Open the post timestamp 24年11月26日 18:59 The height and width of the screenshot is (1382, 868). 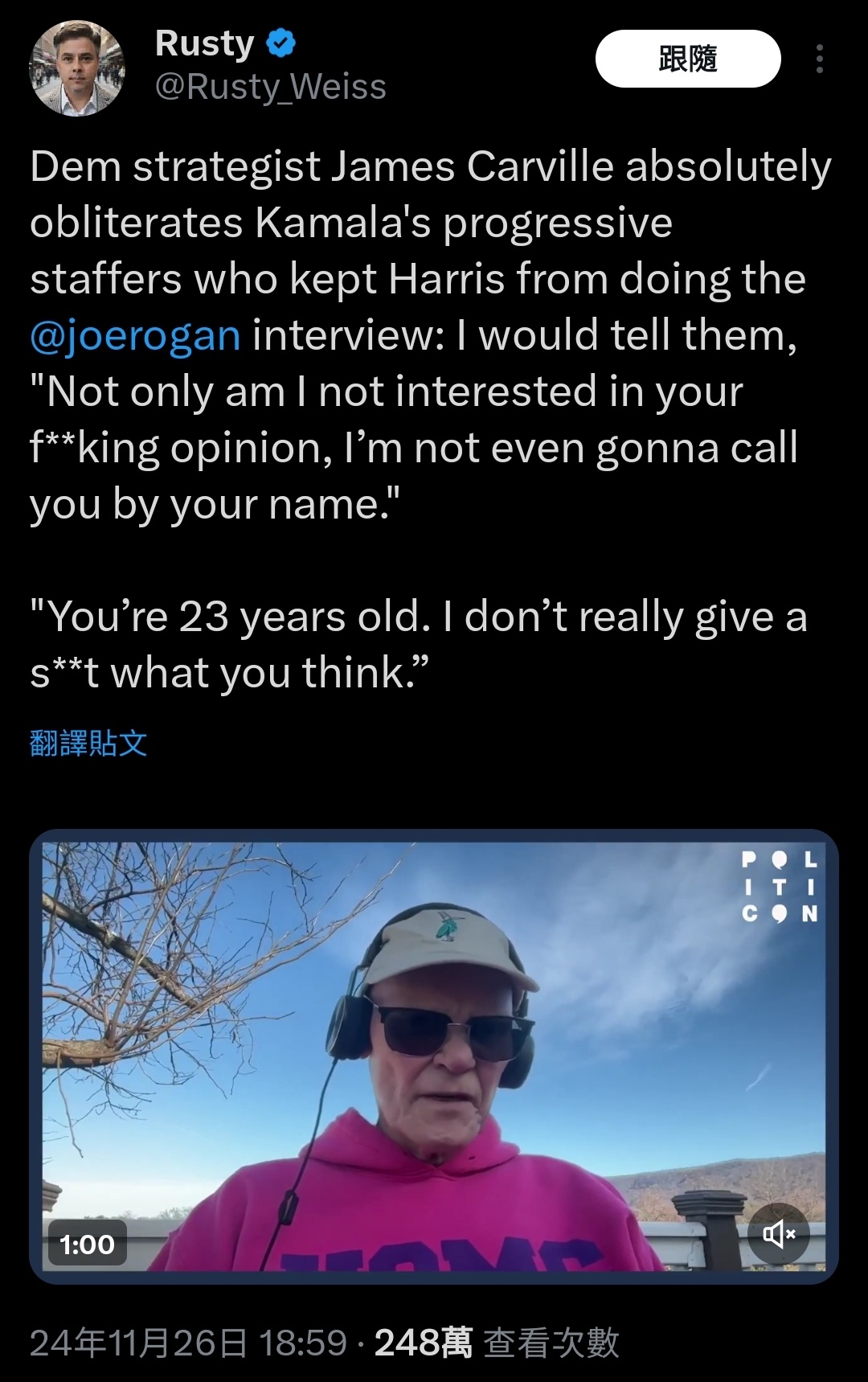tap(188, 1342)
